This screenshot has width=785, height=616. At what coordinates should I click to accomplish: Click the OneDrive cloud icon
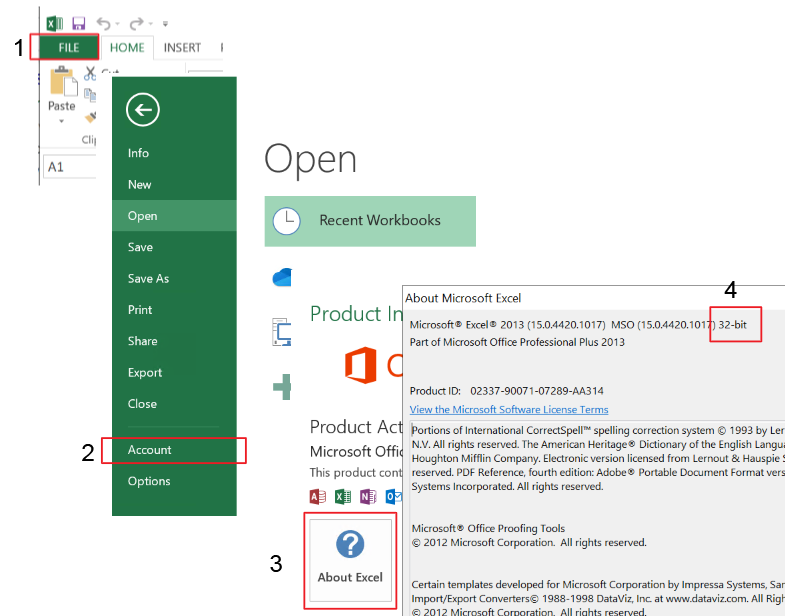[x=282, y=277]
